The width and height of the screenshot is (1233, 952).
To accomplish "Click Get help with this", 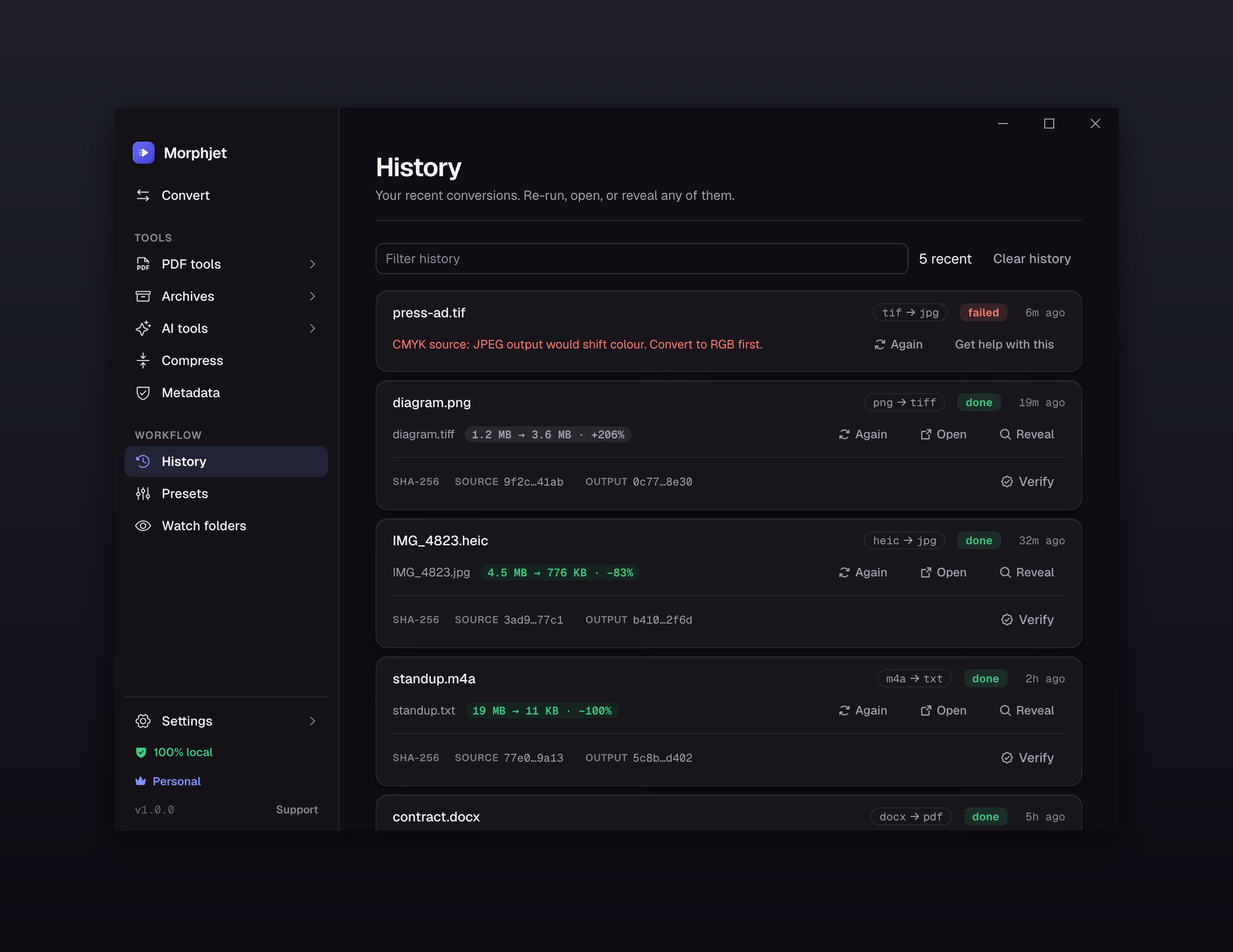I will [x=1004, y=344].
